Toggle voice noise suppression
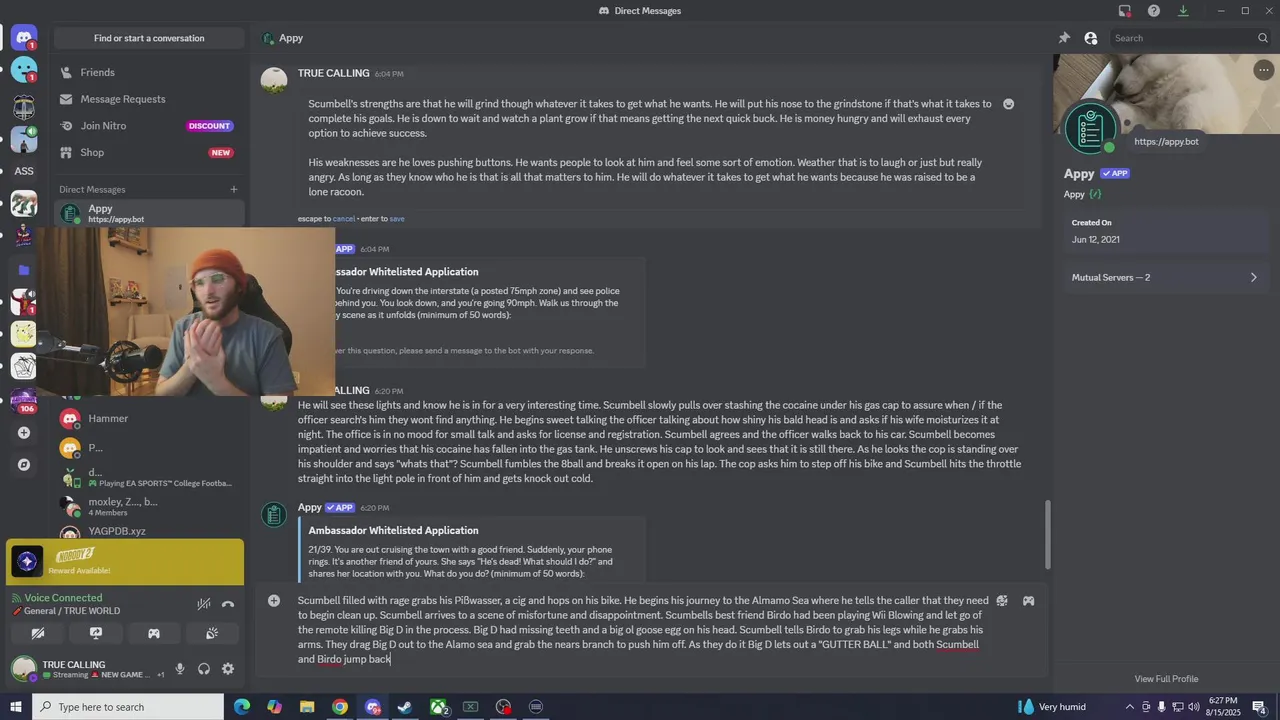 pos(204,604)
